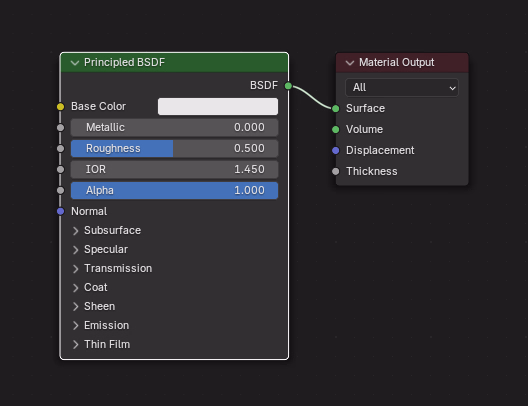Click the Alpha value slider
The width and height of the screenshot is (528, 406).
[x=174, y=190]
